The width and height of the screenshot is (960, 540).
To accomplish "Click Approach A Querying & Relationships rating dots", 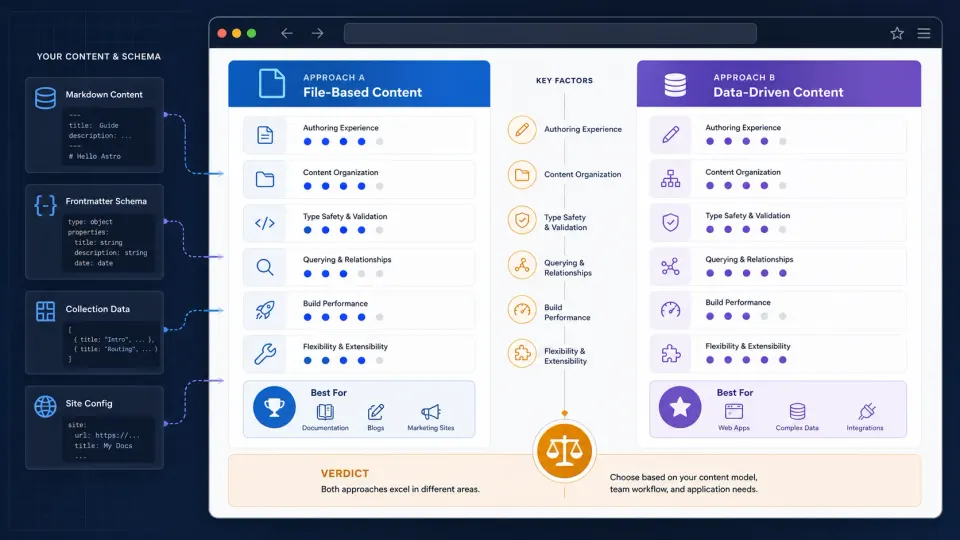I will [343, 274].
